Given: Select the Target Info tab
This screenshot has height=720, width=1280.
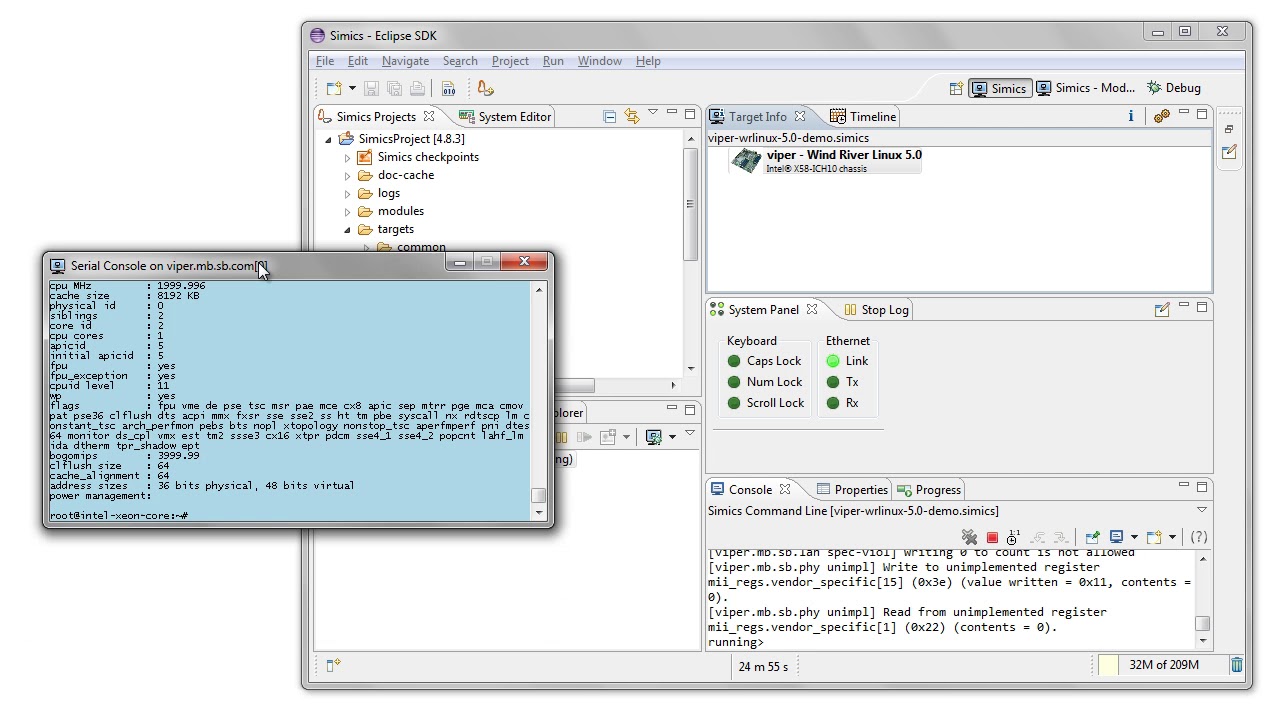Looking at the screenshot, I should 758,117.
